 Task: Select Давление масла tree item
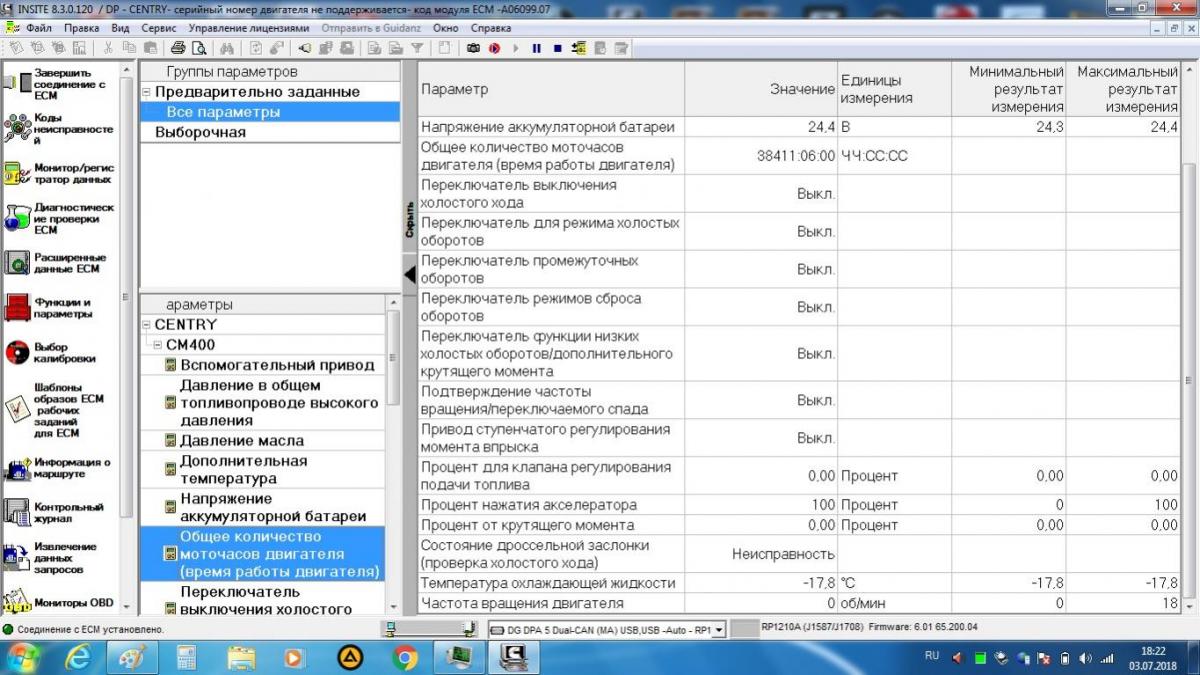coord(234,440)
